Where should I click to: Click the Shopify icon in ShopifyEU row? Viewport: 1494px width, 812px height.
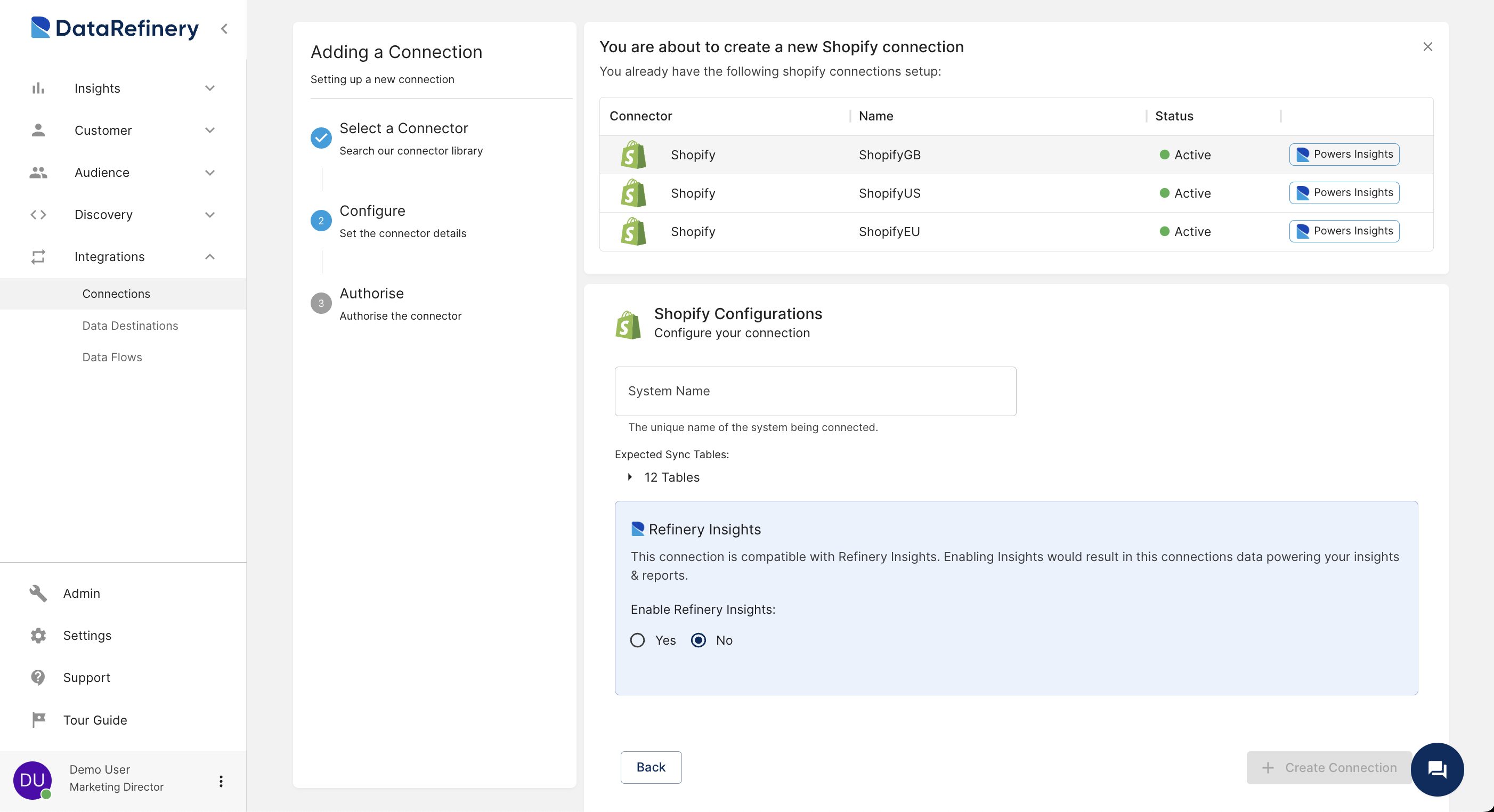(634, 231)
